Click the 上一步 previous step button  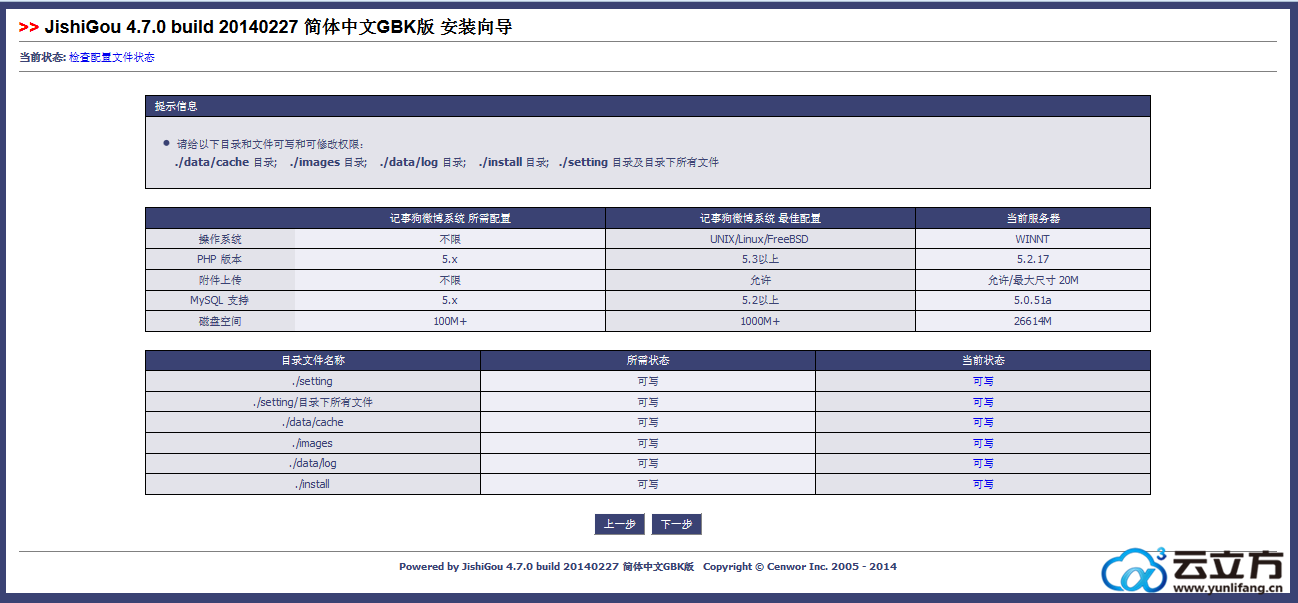tap(620, 525)
